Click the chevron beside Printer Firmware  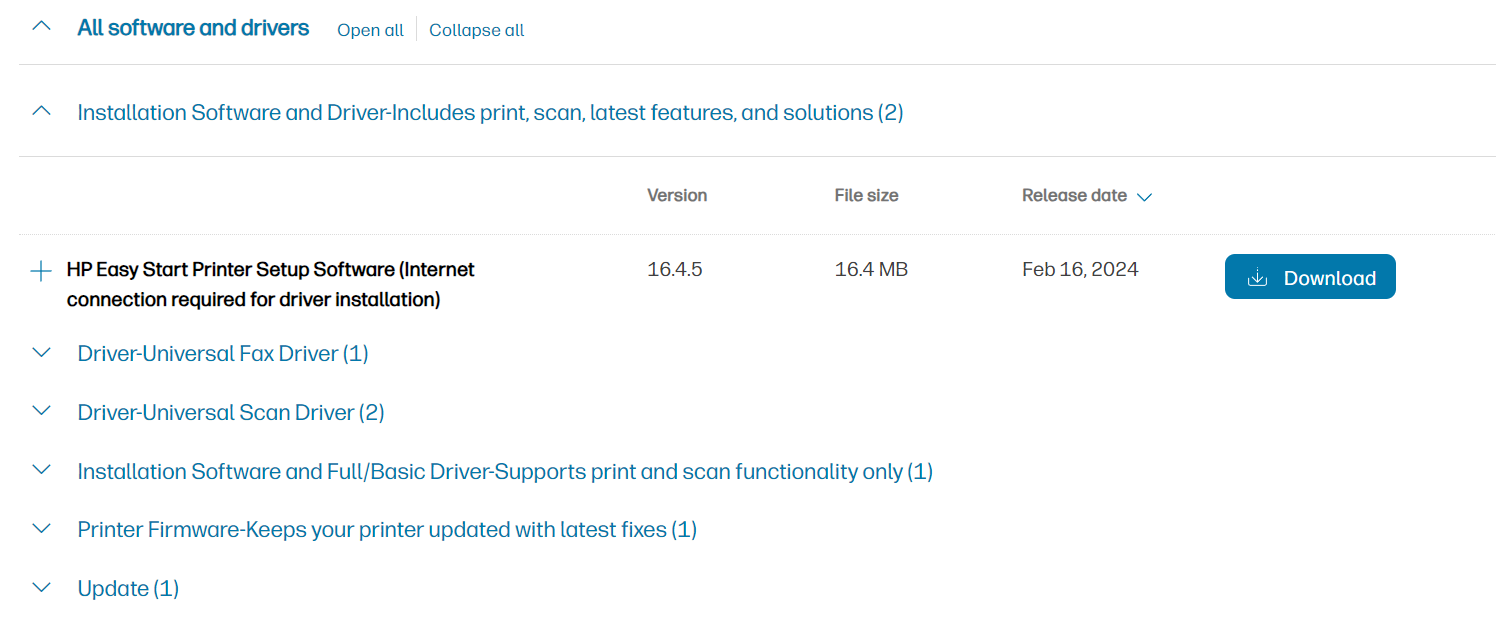pyautogui.click(x=40, y=529)
